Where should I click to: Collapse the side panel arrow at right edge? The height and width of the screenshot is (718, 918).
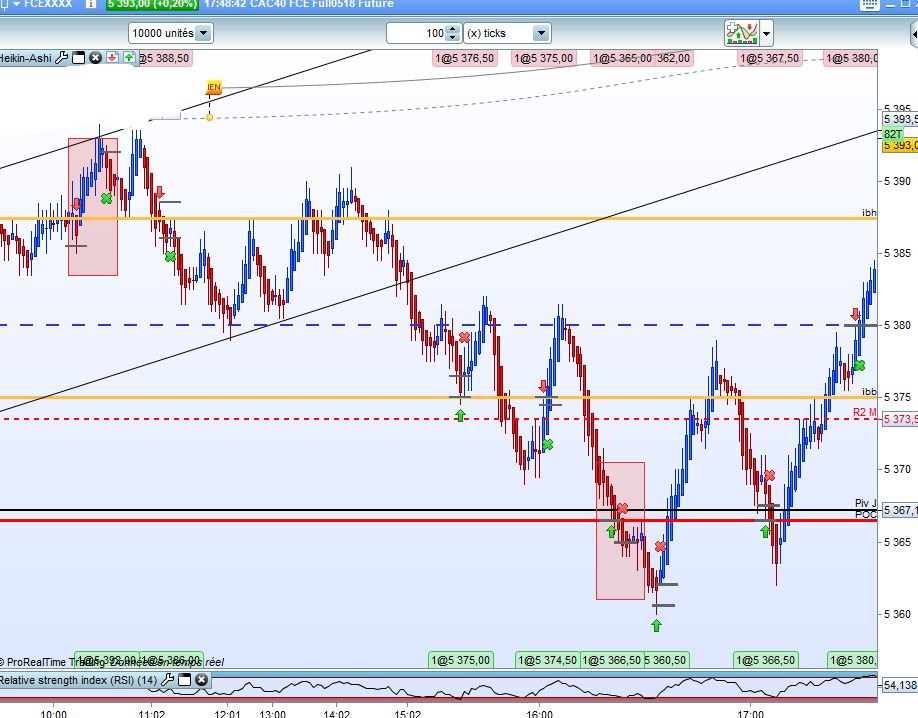914,35
